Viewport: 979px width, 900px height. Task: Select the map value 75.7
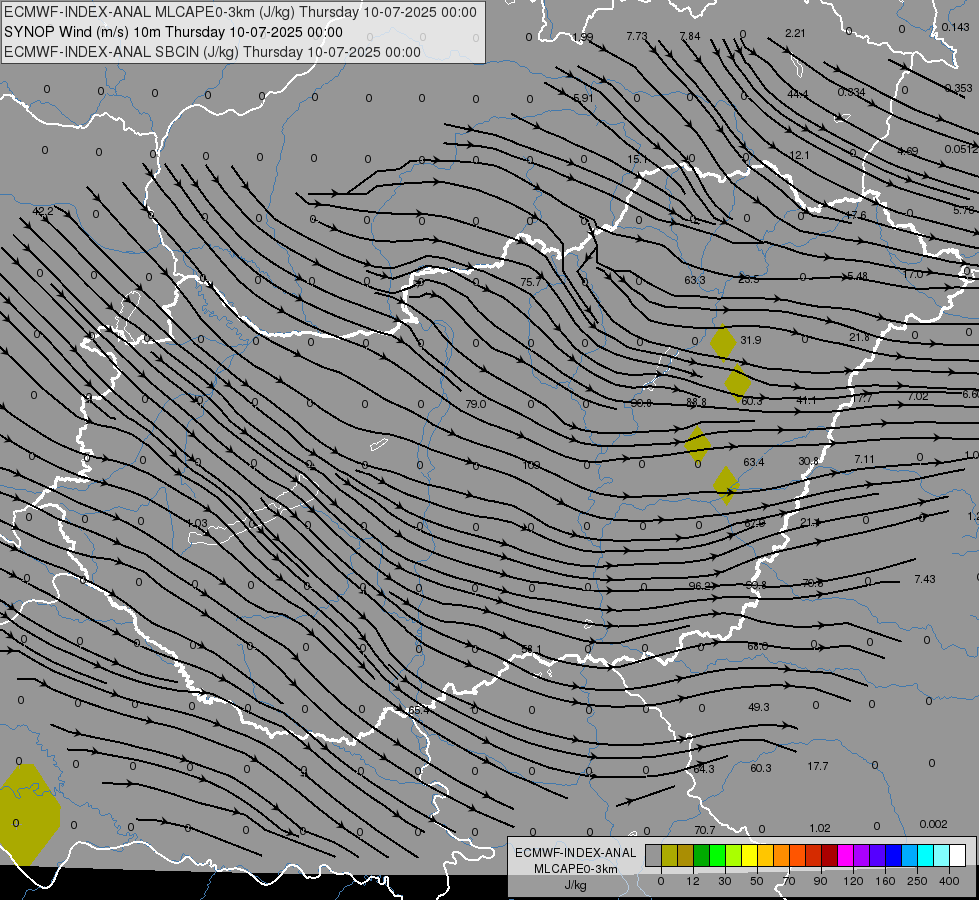click(531, 282)
